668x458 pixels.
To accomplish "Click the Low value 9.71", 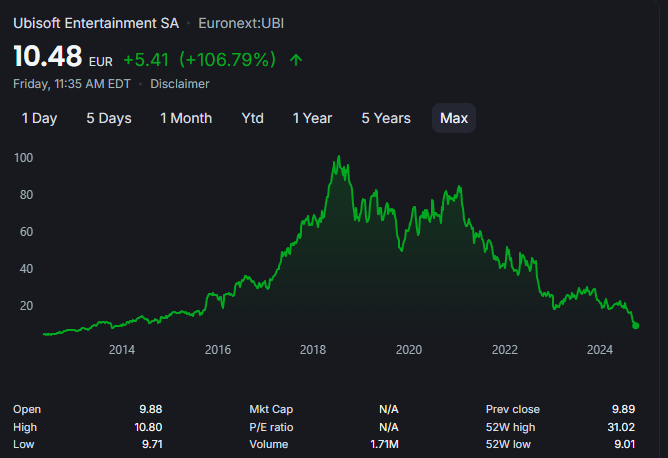I will pyautogui.click(x=152, y=444).
